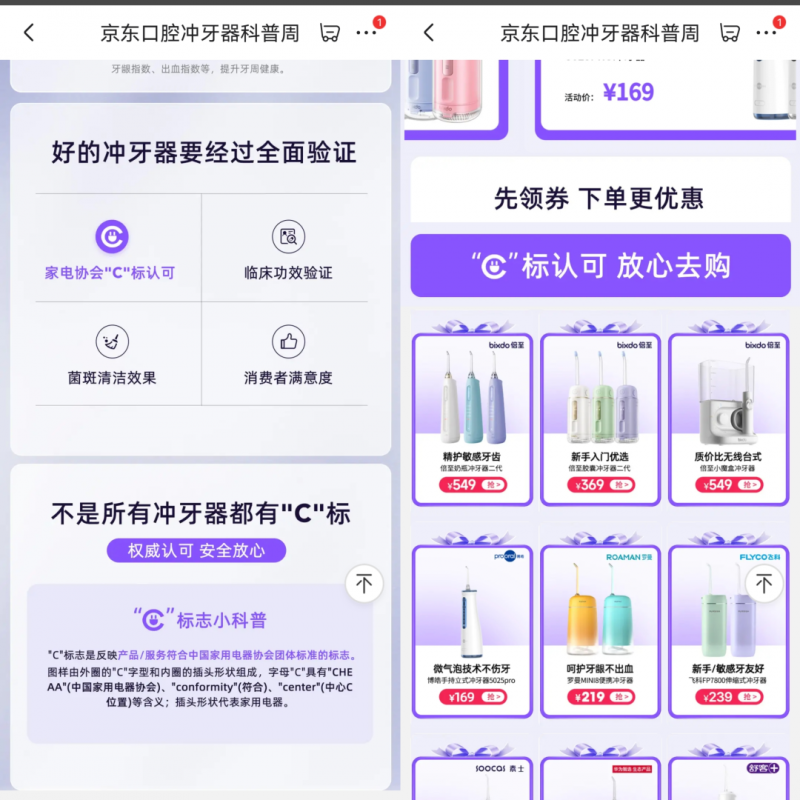Tap the purple "C"标认可 放心去购 banner
This screenshot has height=800, width=800.
pyautogui.click(x=600, y=264)
